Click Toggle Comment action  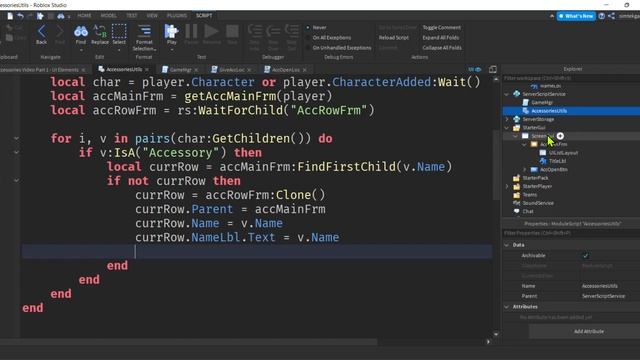[x=441, y=27]
